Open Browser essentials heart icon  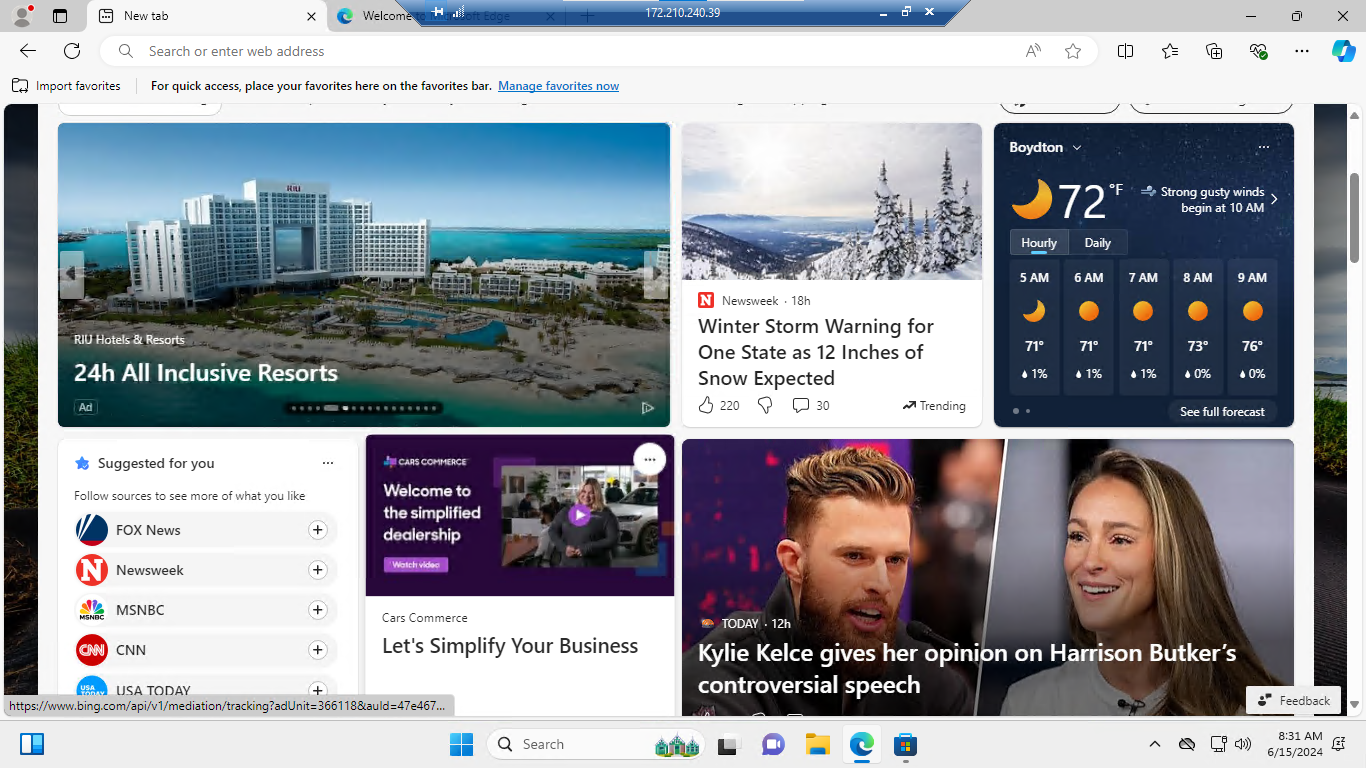(x=1258, y=51)
